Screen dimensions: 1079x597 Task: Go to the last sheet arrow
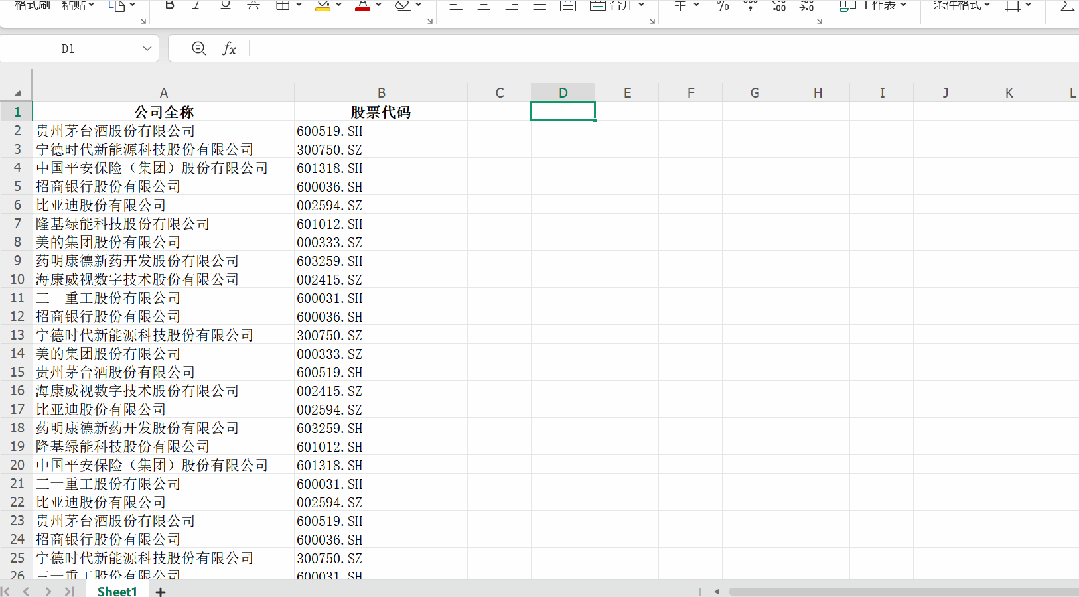pyautogui.click(x=69, y=591)
